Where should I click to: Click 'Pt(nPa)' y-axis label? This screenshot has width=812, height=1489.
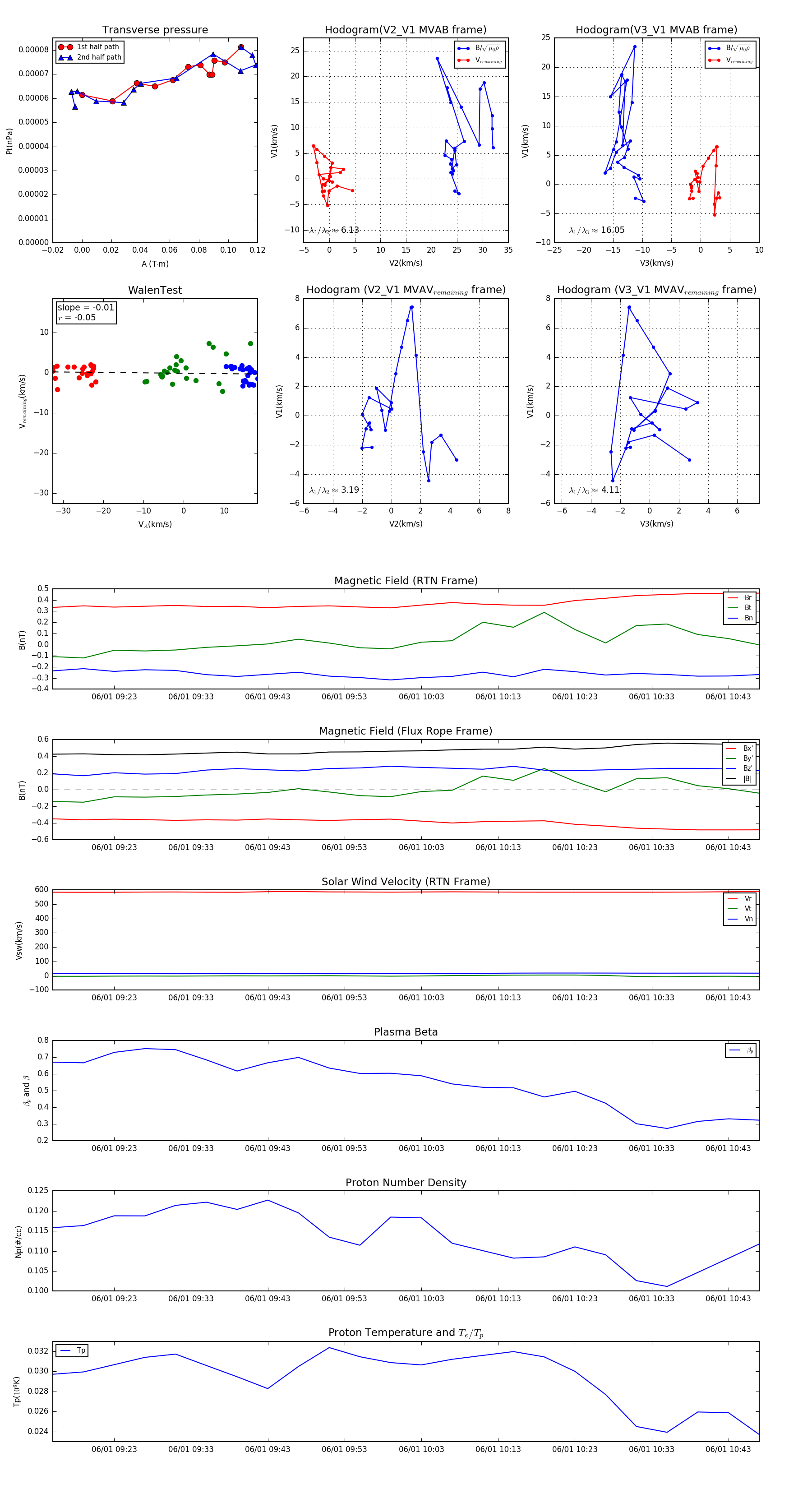[x=9, y=141]
